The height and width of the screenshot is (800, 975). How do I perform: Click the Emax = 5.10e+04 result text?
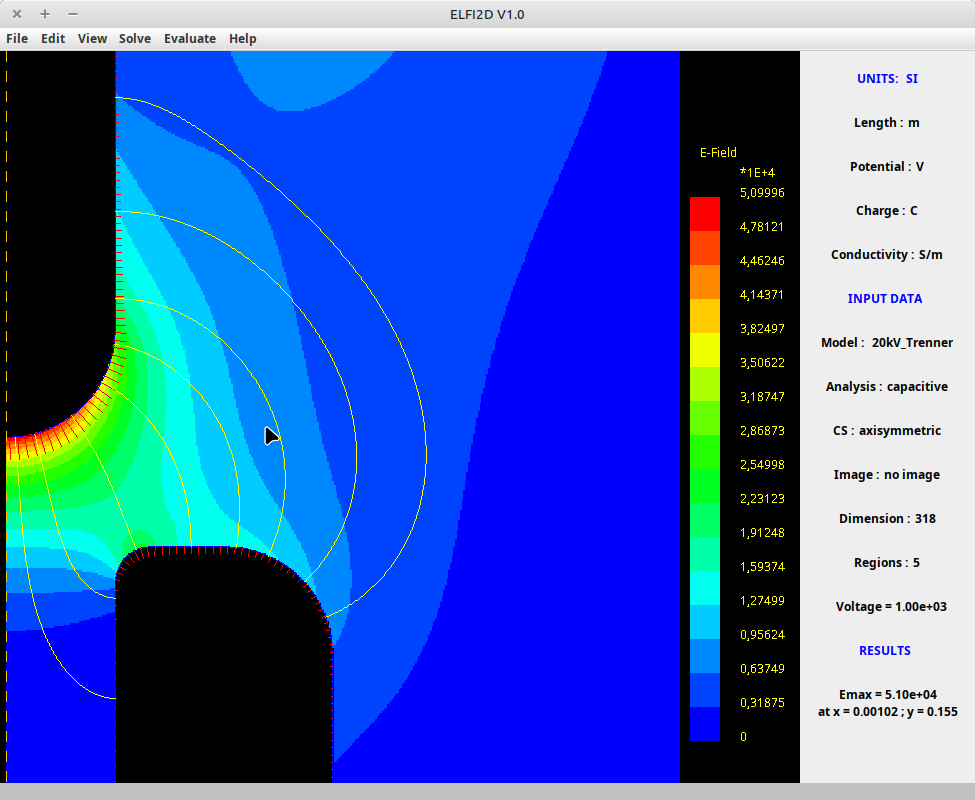887,694
